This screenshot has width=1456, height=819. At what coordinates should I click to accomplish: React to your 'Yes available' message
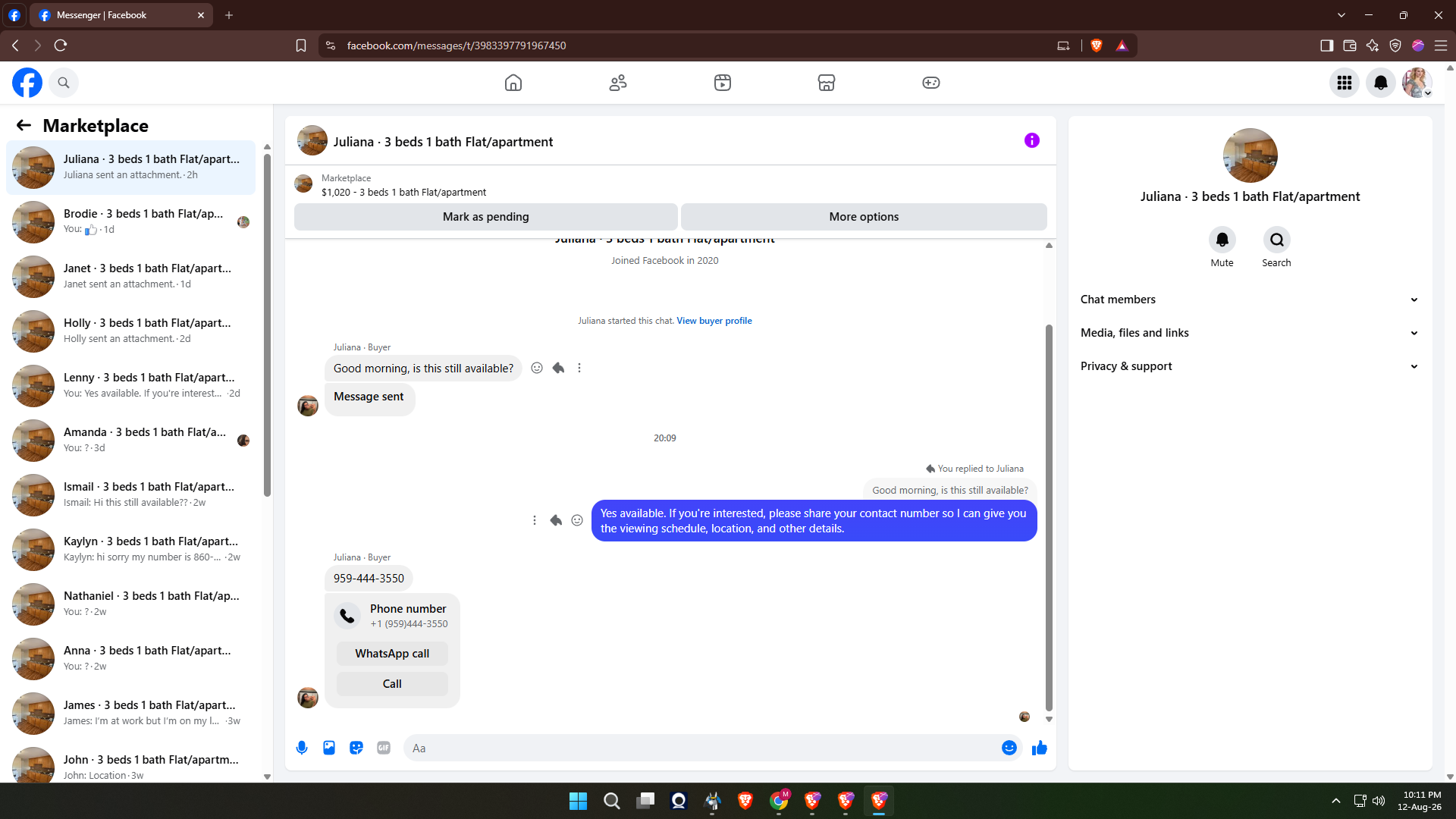pyautogui.click(x=577, y=520)
